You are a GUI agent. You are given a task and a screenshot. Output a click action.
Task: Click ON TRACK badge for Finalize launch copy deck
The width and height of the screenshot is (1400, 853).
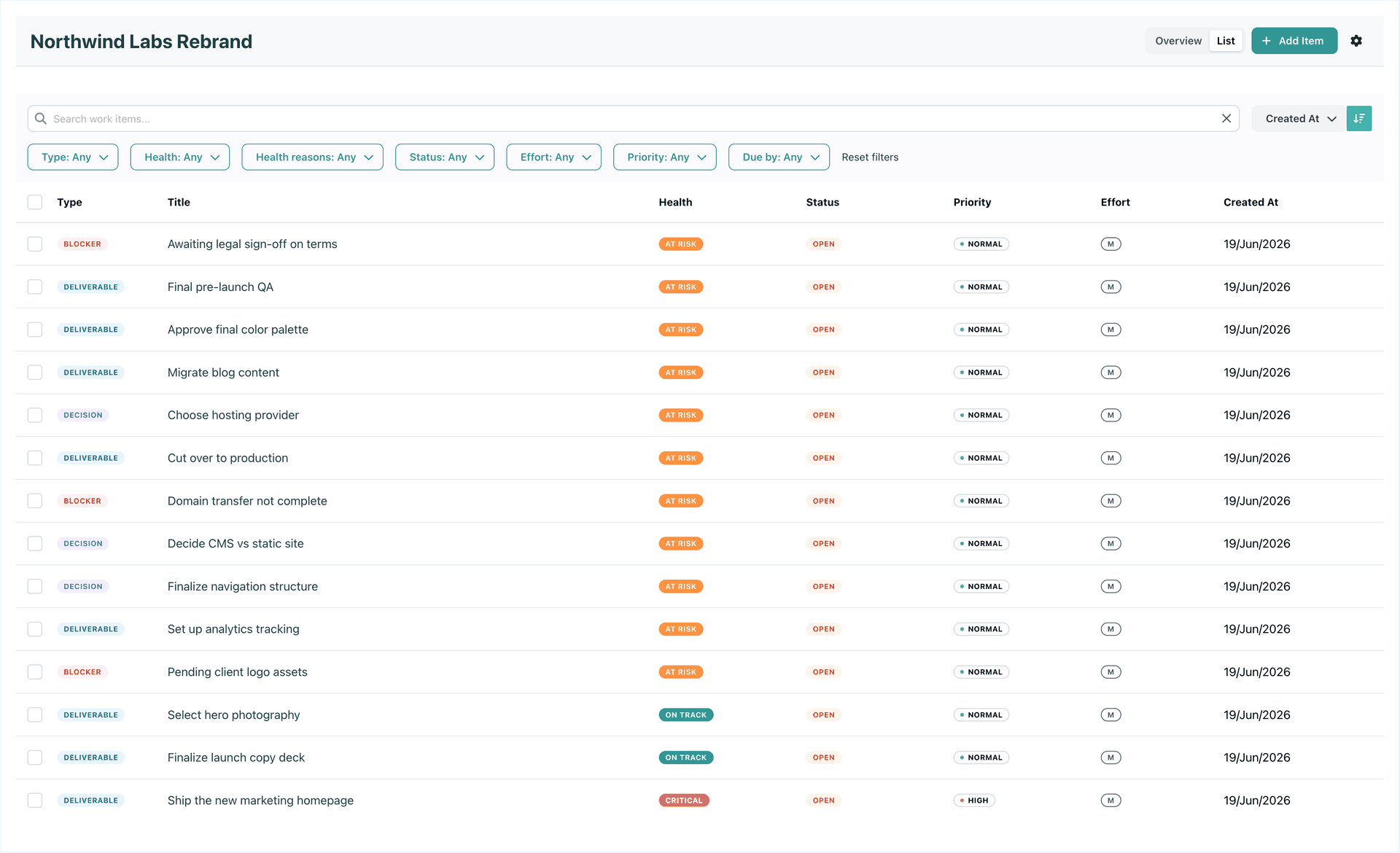[685, 757]
